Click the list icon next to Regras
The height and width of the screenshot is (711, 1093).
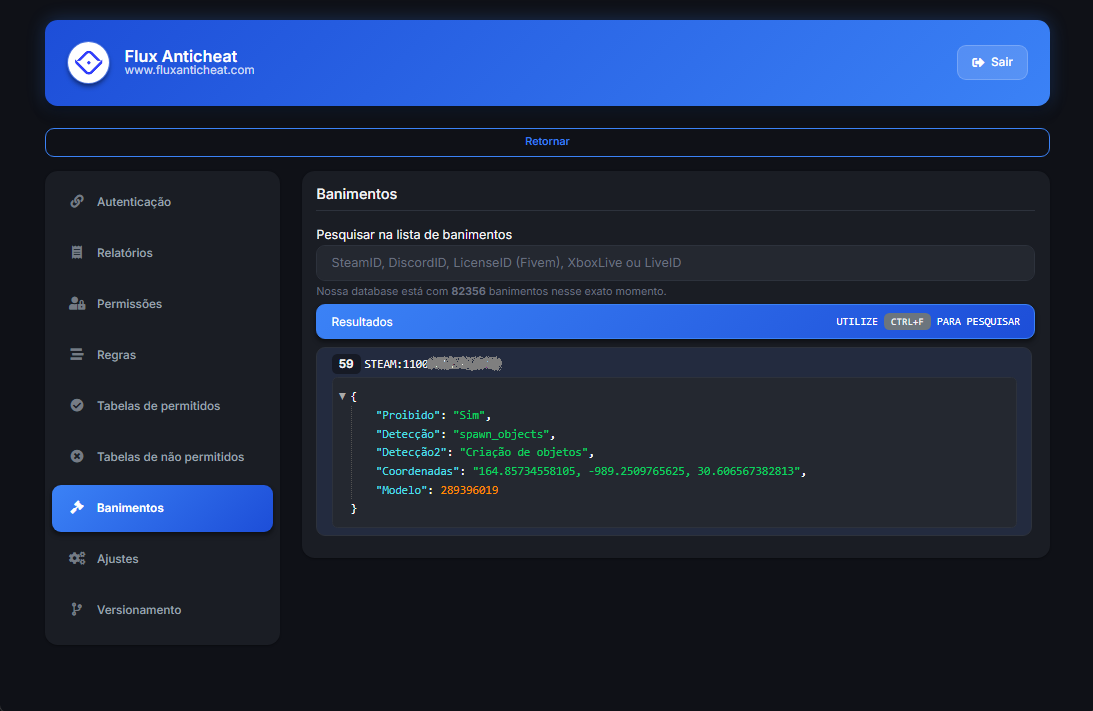(77, 354)
